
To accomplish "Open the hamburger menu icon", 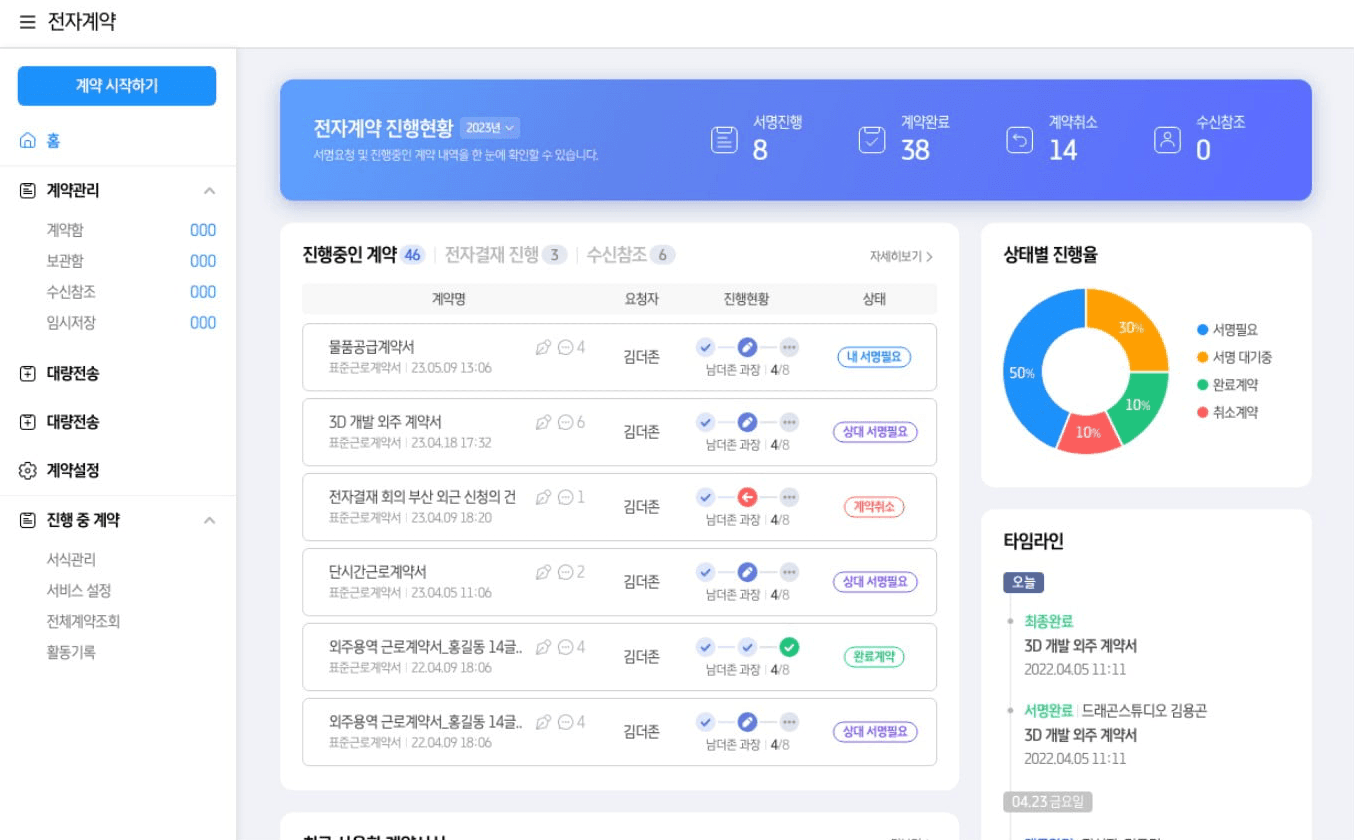I will (27, 22).
